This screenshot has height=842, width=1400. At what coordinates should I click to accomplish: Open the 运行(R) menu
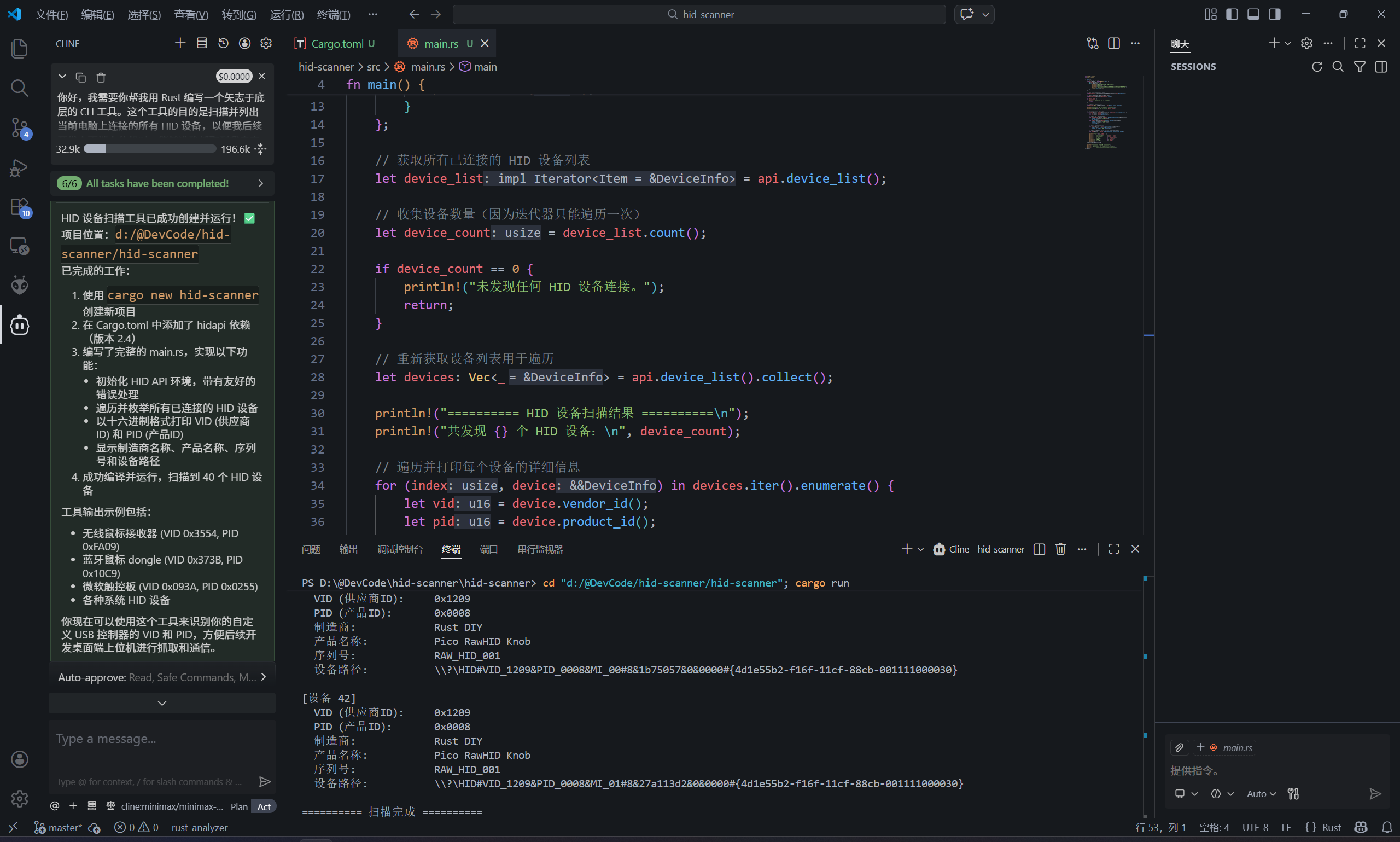pyautogui.click(x=287, y=14)
